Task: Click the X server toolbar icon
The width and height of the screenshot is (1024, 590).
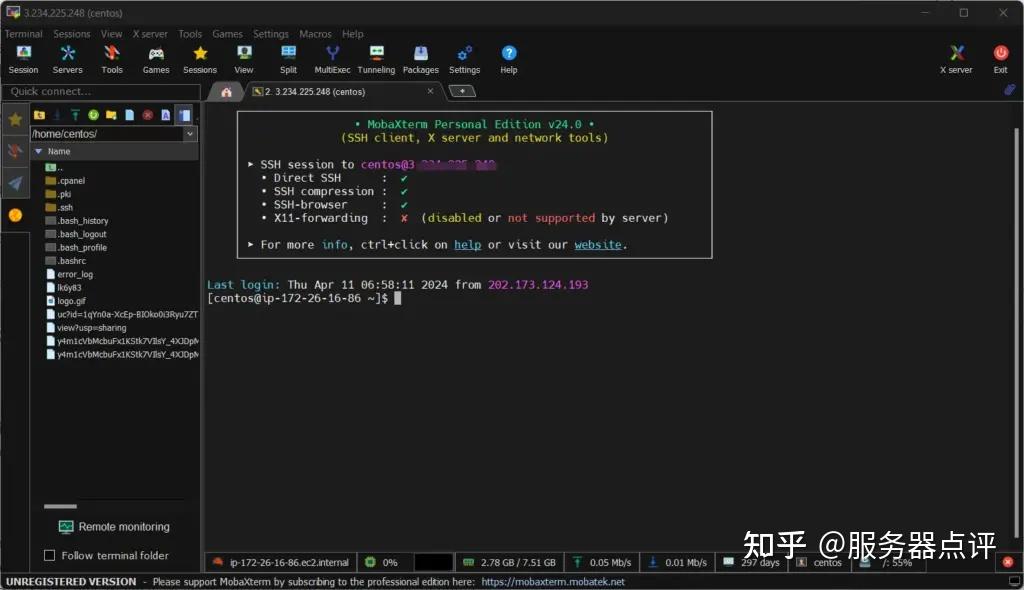Action: pyautogui.click(x=956, y=59)
